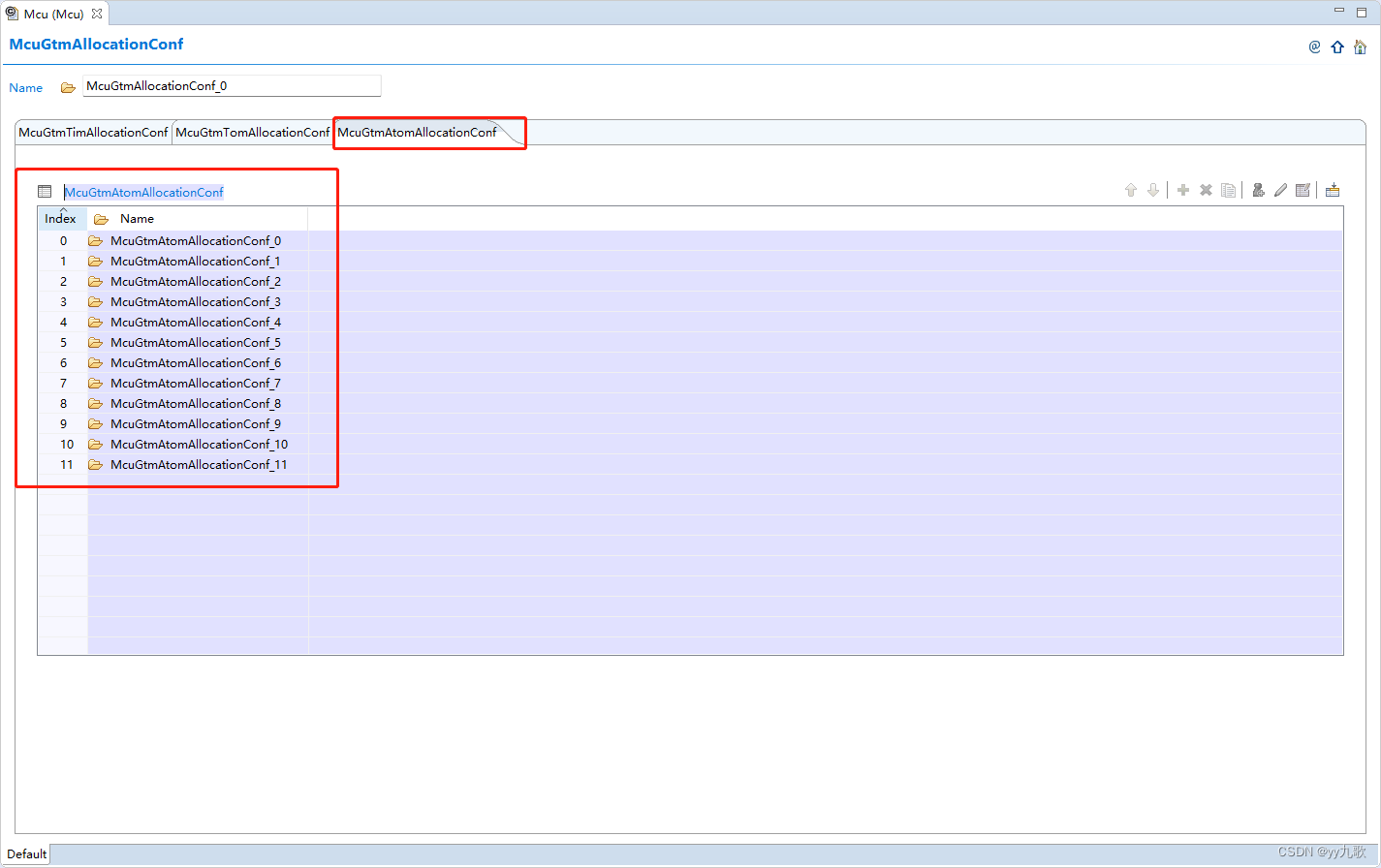The width and height of the screenshot is (1381, 868).
Task: Click the McuGtmAllocationConf_0 name field
Action: (x=232, y=85)
